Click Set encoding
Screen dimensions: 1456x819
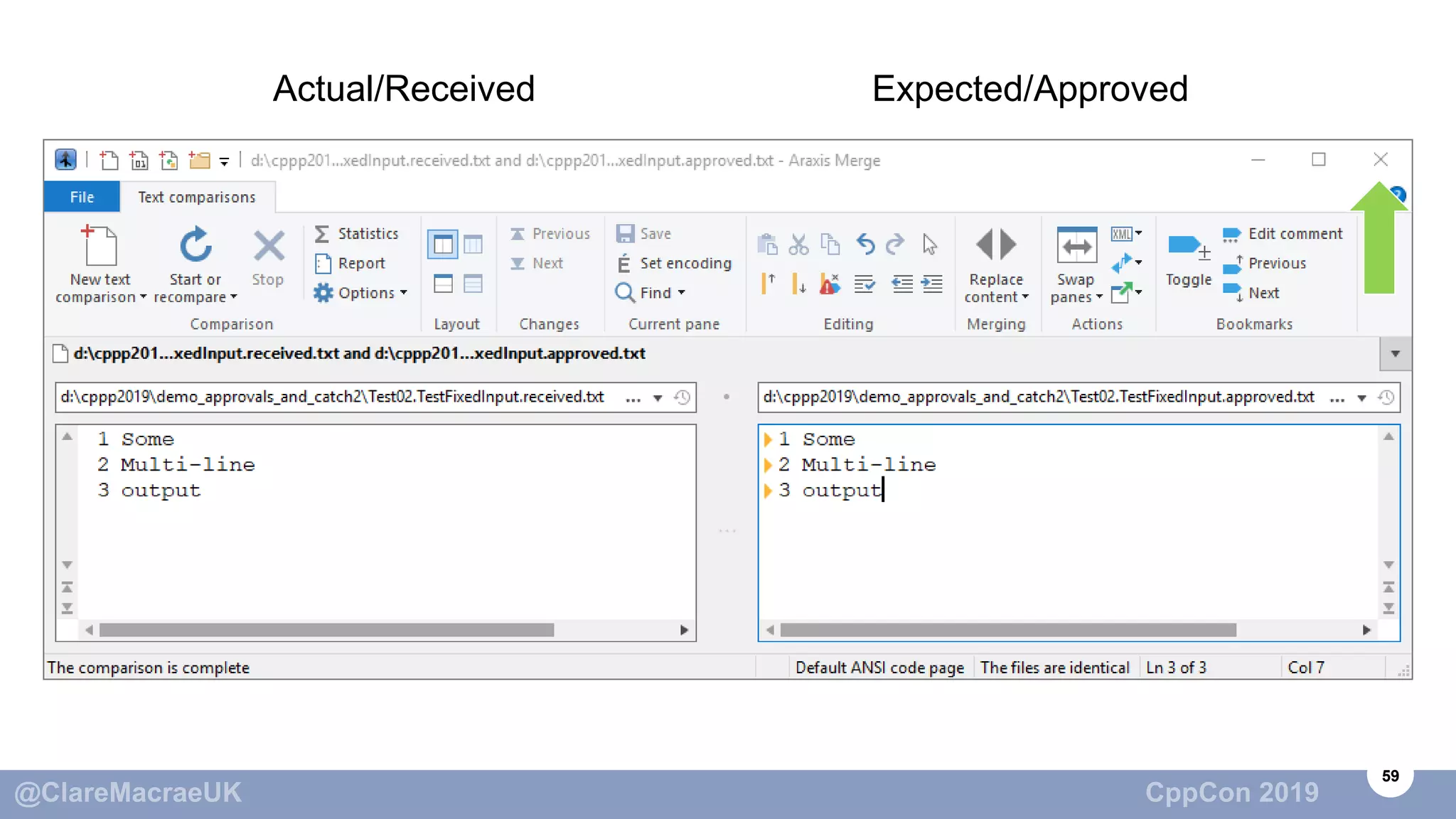674,263
